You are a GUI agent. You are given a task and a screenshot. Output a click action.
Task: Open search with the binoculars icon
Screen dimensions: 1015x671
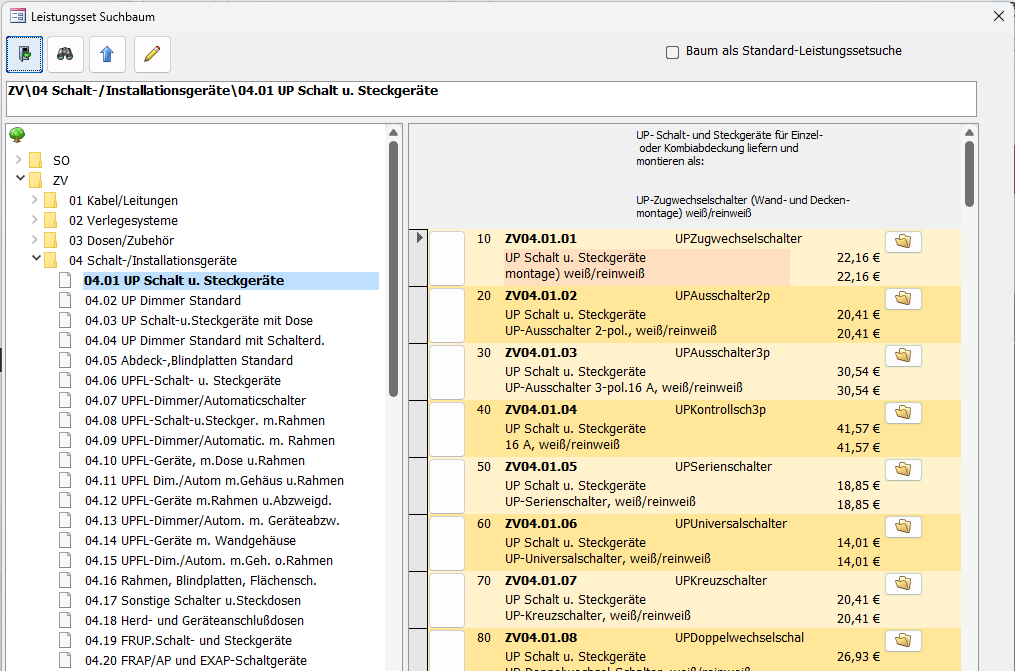coord(66,55)
